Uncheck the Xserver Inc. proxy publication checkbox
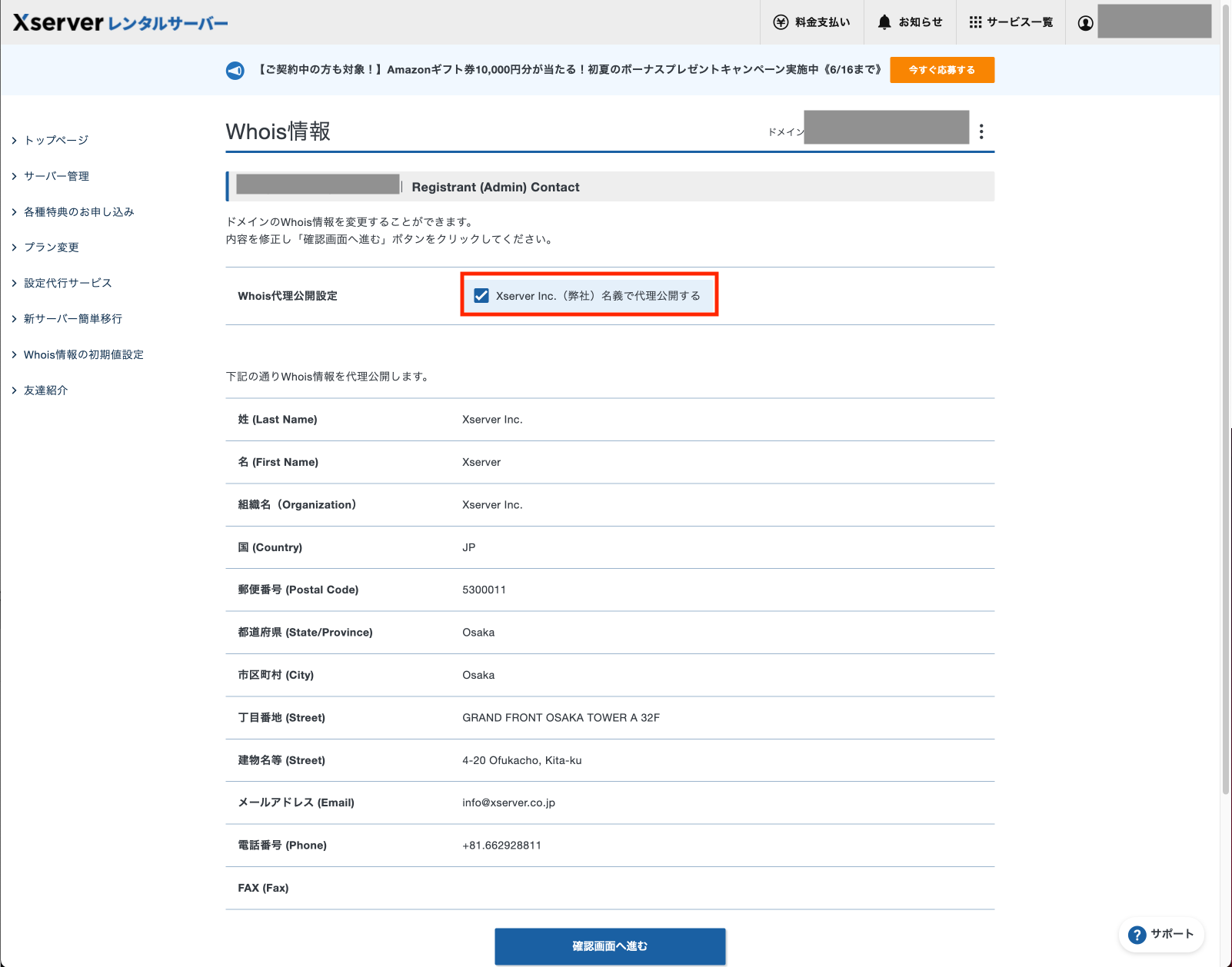Viewport: 1232px width, 967px height. pos(481,294)
